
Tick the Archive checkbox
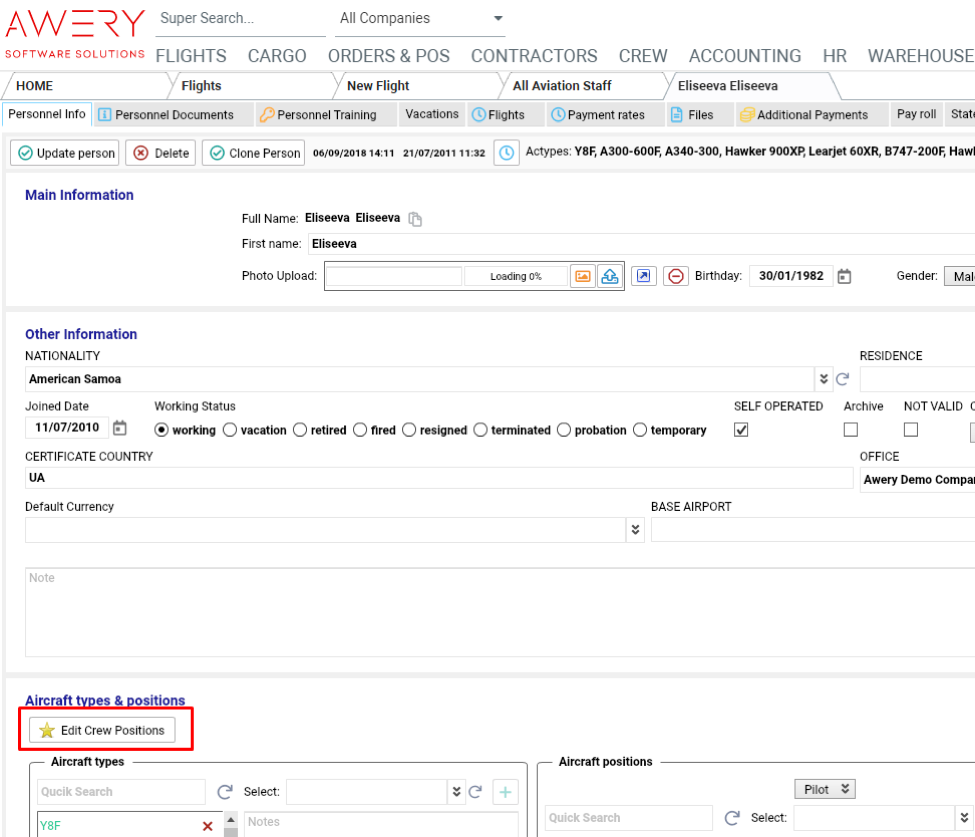[851, 430]
